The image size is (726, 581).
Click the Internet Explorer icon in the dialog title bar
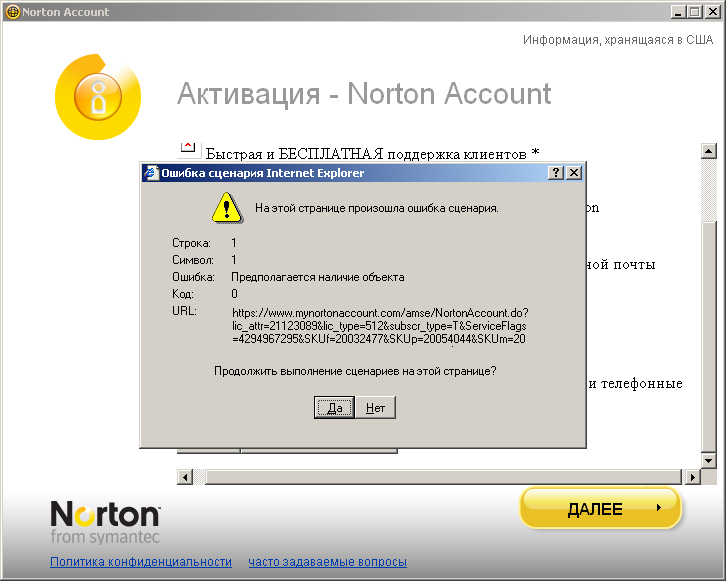pyautogui.click(x=150, y=173)
